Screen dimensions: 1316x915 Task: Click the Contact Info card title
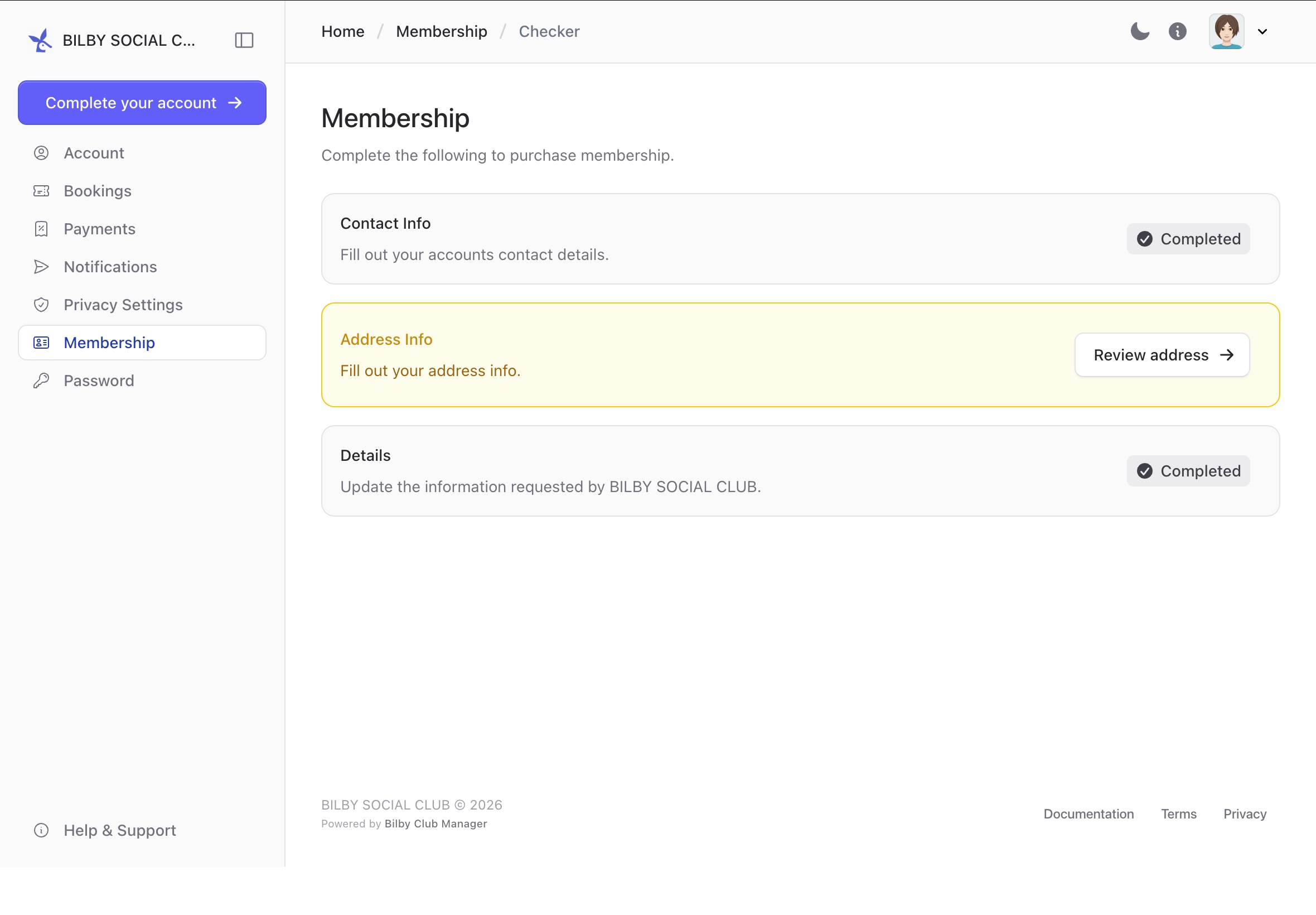coord(385,223)
